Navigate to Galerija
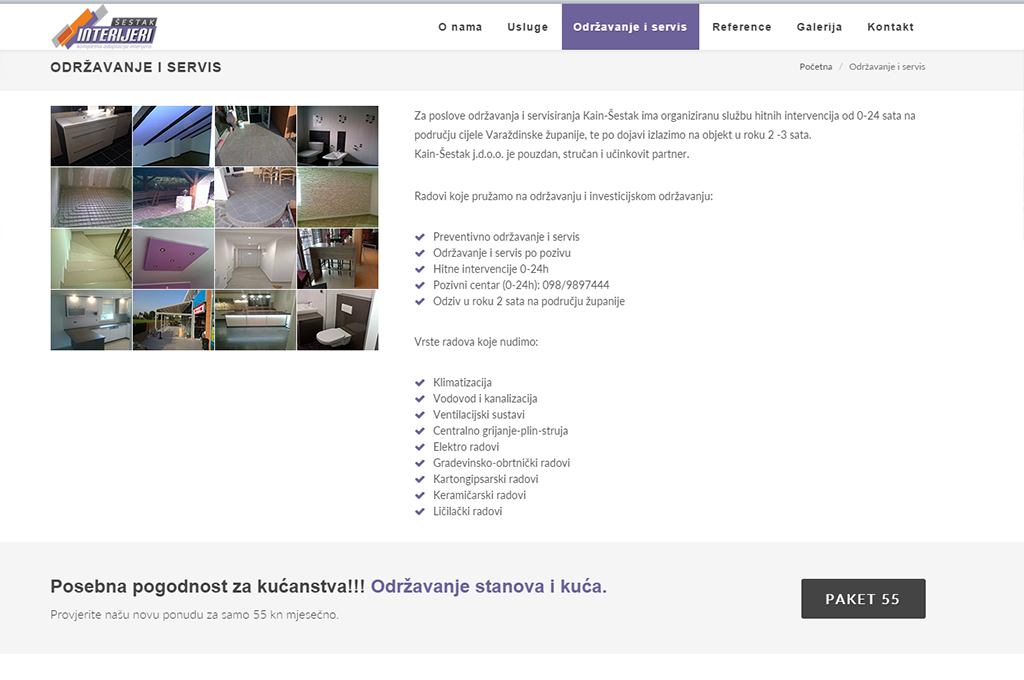Screen dimensions: 1024x680 [x=819, y=27]
